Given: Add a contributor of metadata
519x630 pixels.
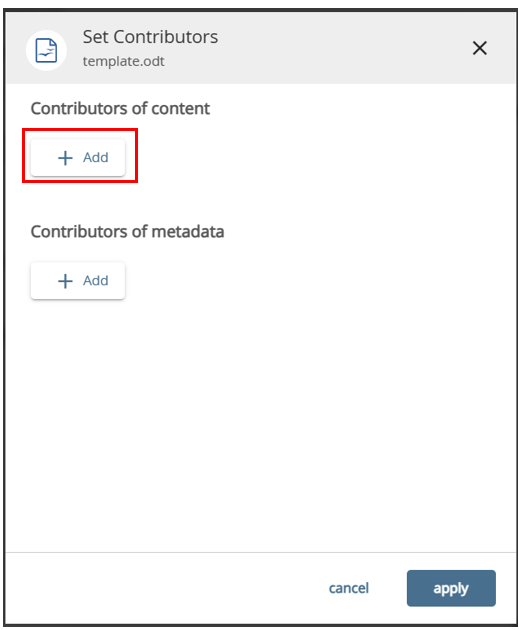Looking at the screenshot, I should click(x=78, y=281).
